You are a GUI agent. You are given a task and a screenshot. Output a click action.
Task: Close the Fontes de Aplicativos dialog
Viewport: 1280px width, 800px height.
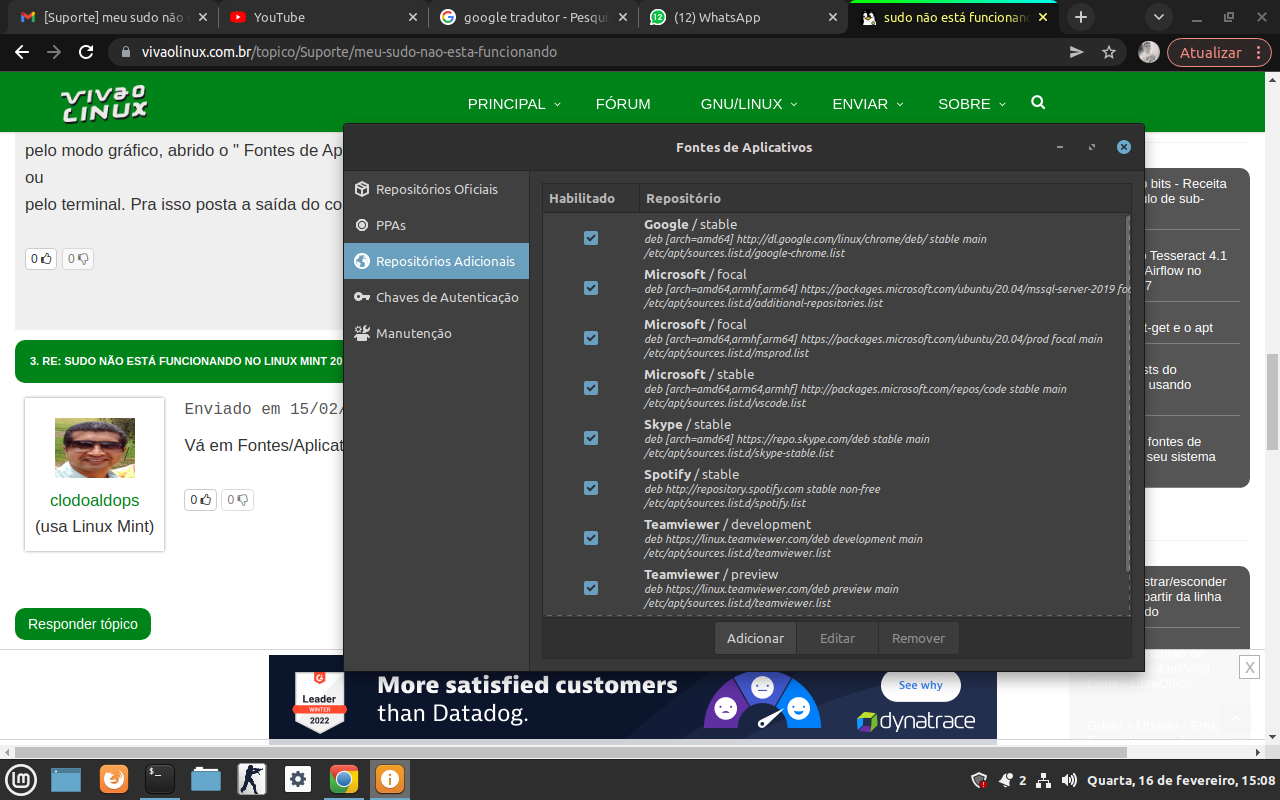point(1124,147)
